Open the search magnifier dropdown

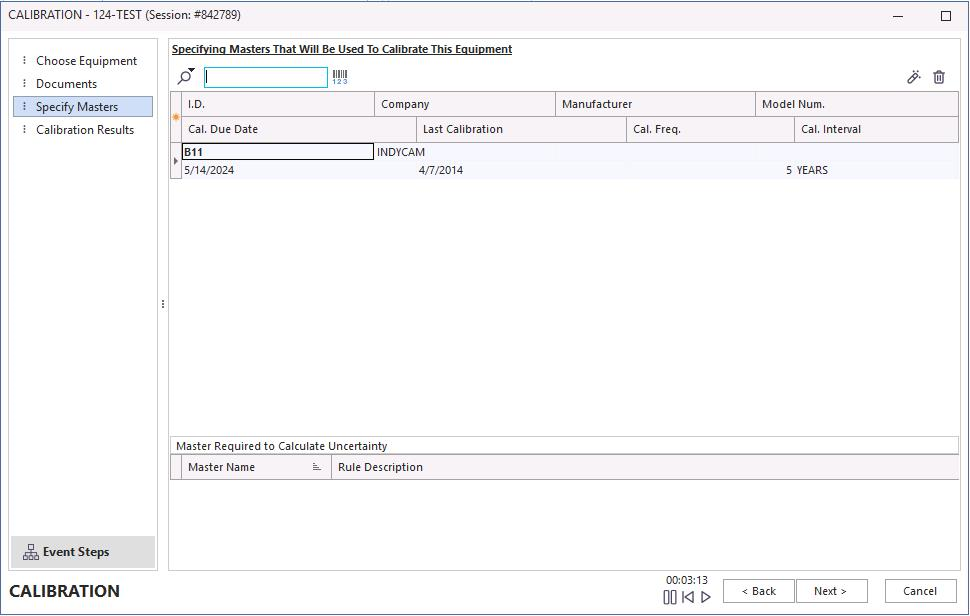pos(186,77)
